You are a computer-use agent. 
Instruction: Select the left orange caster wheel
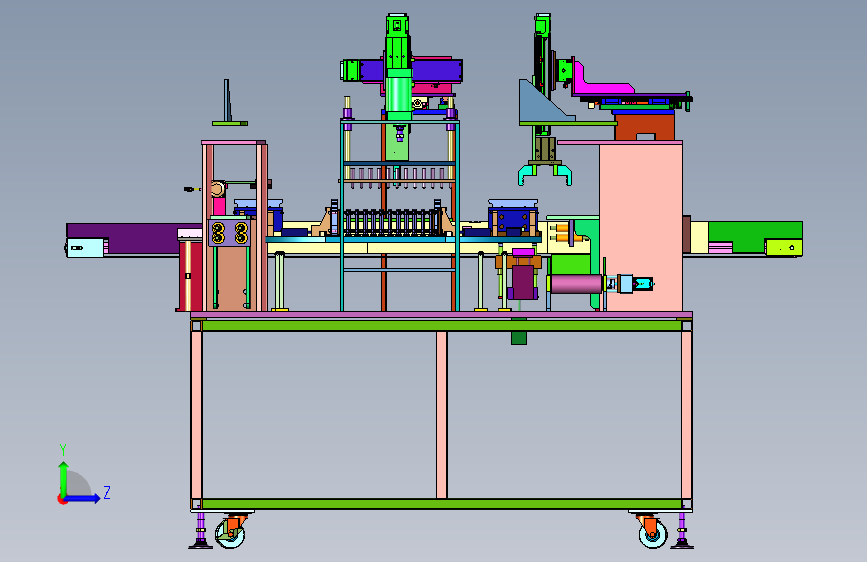[230, 532]
